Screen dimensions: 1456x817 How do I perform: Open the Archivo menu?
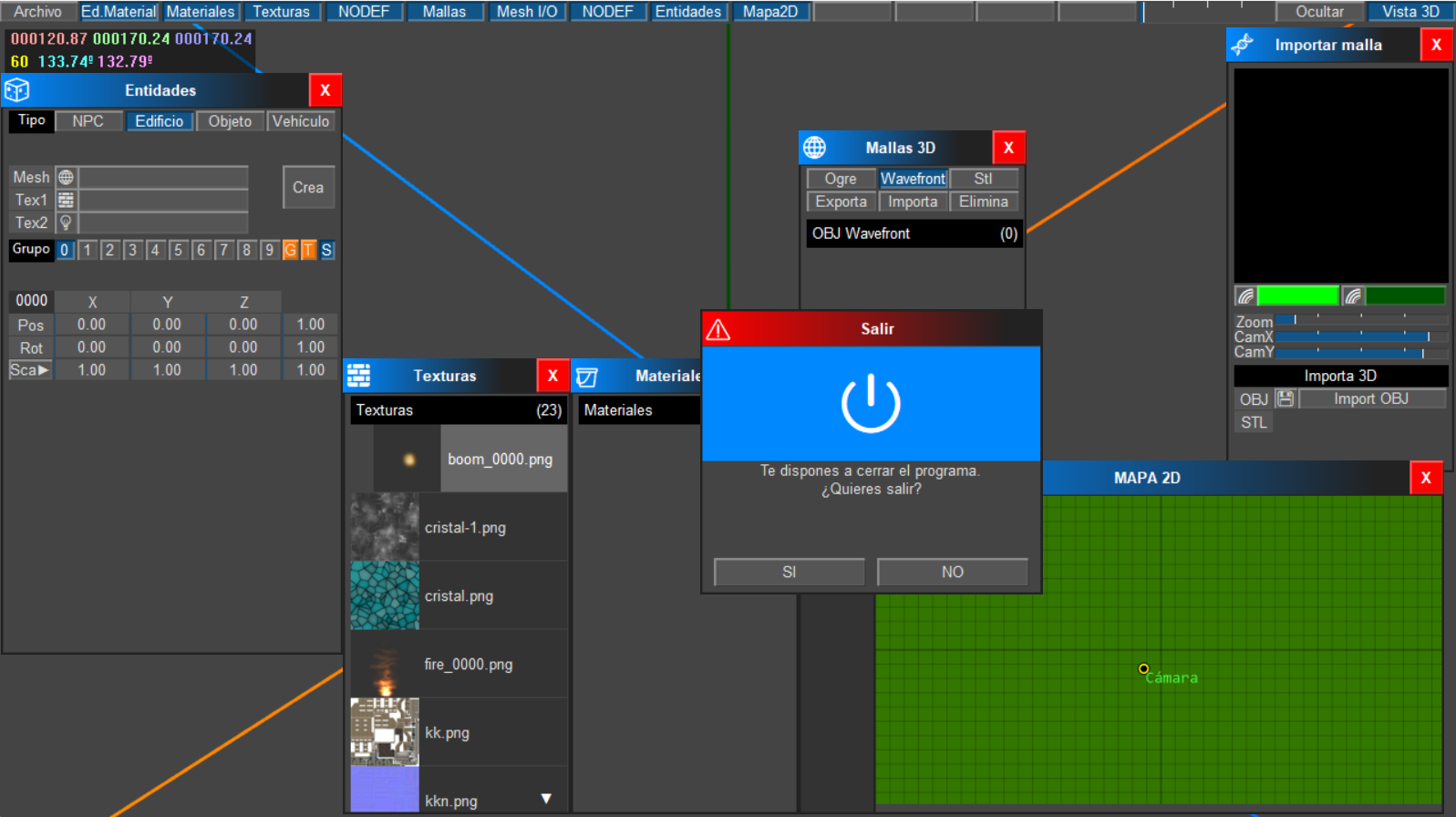[37, 12]
